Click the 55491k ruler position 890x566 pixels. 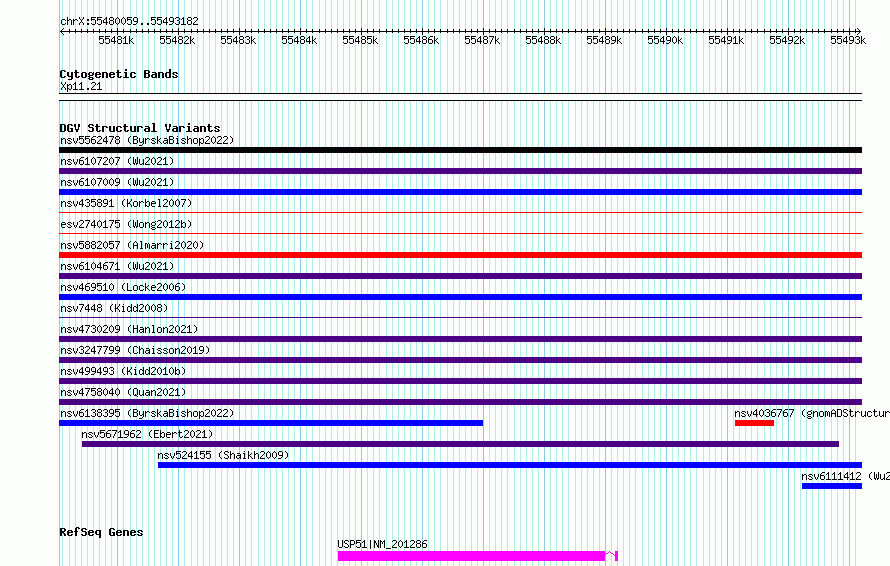(727, 40)
